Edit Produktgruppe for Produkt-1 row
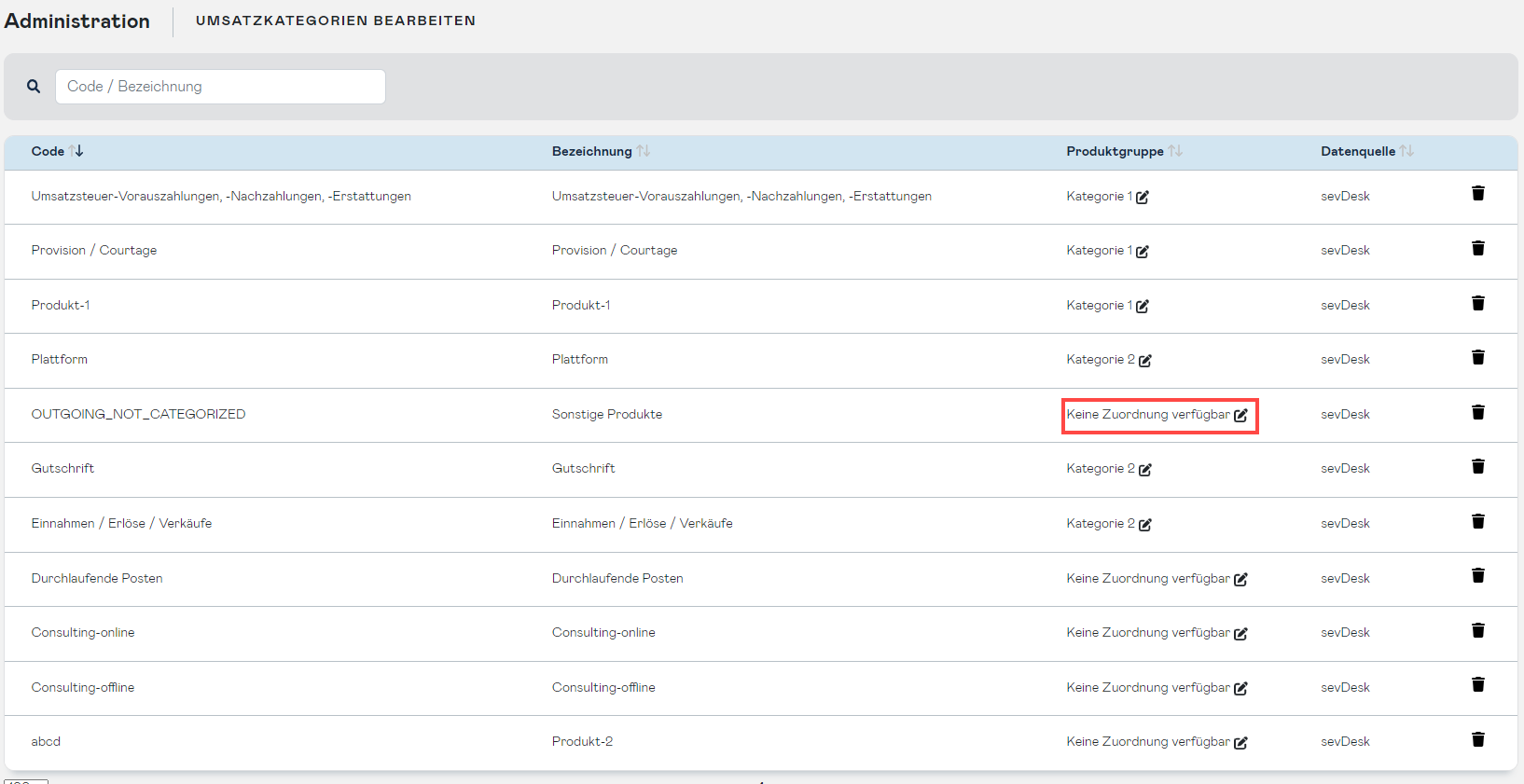Viewport: 1524px width, 784px height. click(x=1143, y=306)
